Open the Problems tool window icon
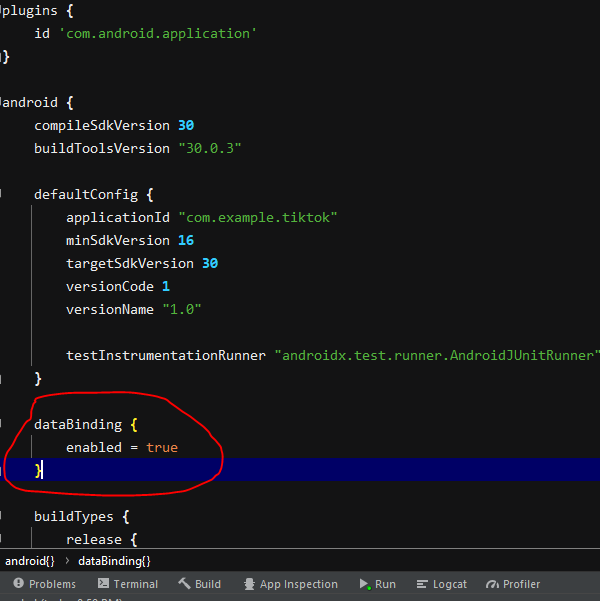Screen dimensions: 600x601 coord(18,583)
